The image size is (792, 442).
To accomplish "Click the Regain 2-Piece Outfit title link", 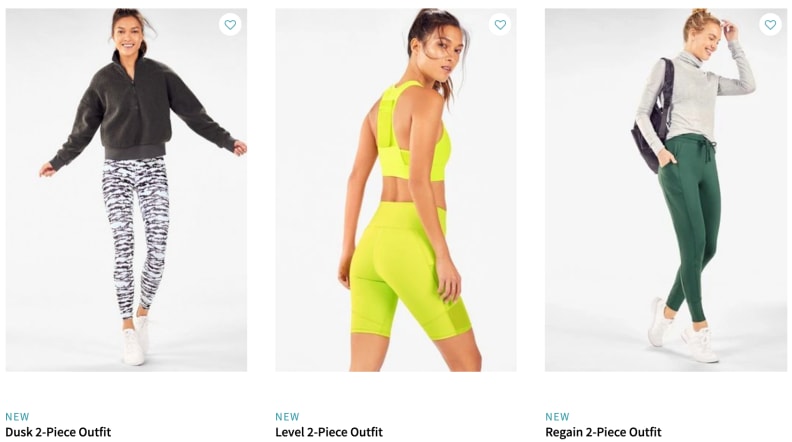I will tap(603, 432).
